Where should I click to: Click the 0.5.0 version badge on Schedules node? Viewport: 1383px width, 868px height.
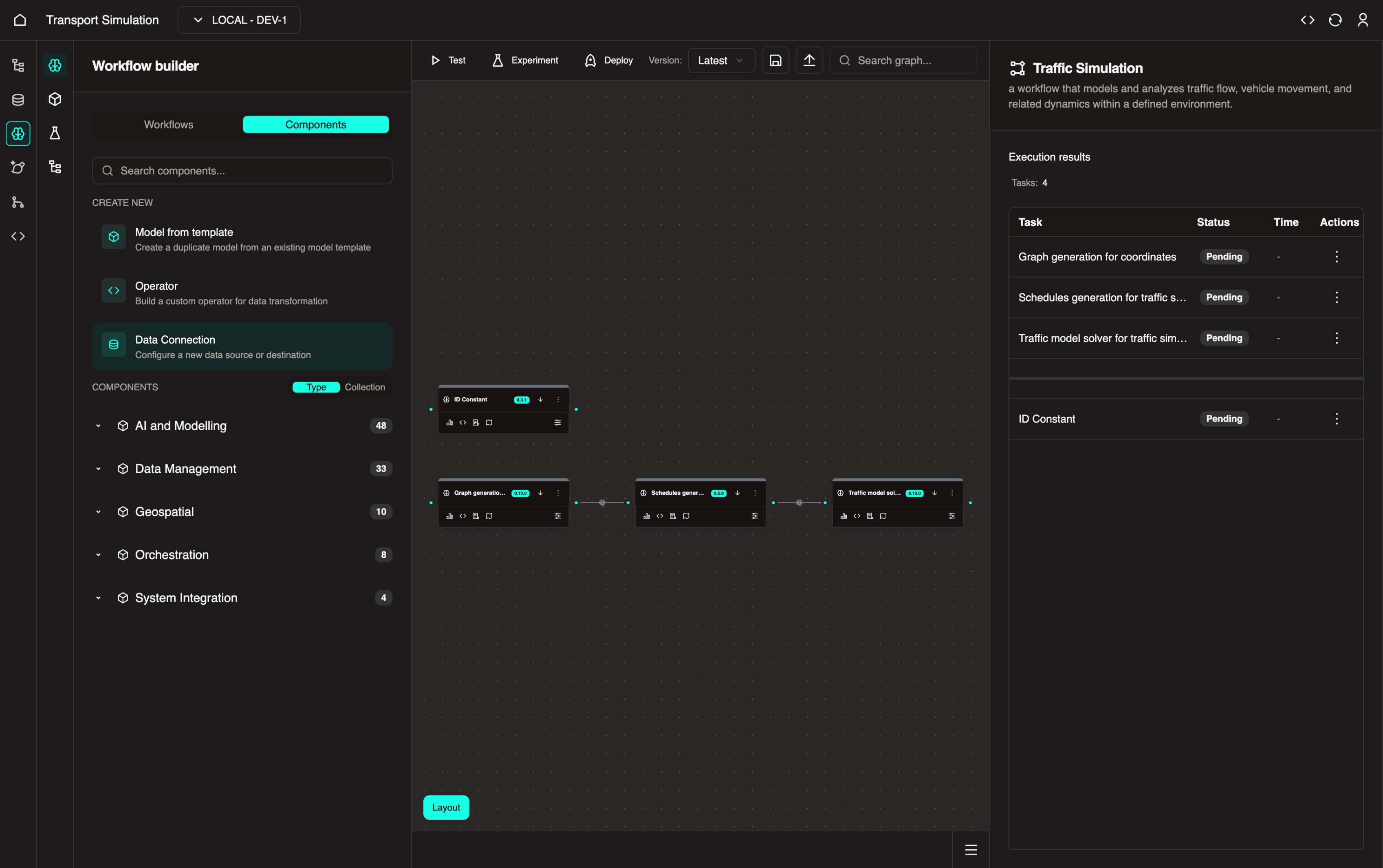tap(718, 493)
